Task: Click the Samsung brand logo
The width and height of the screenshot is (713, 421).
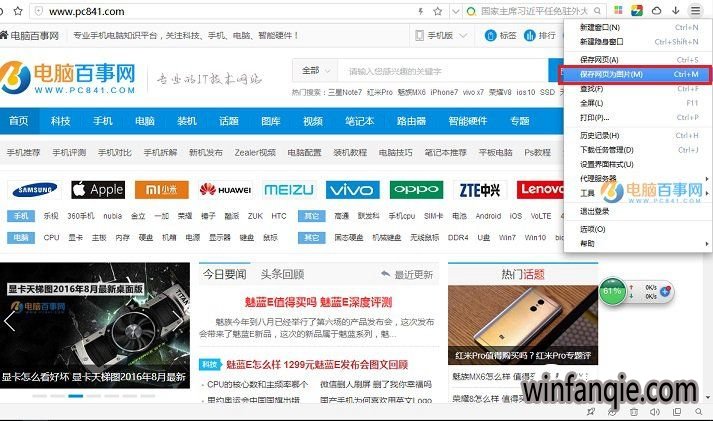Action: pyautogui.click(x=35, y=190)
